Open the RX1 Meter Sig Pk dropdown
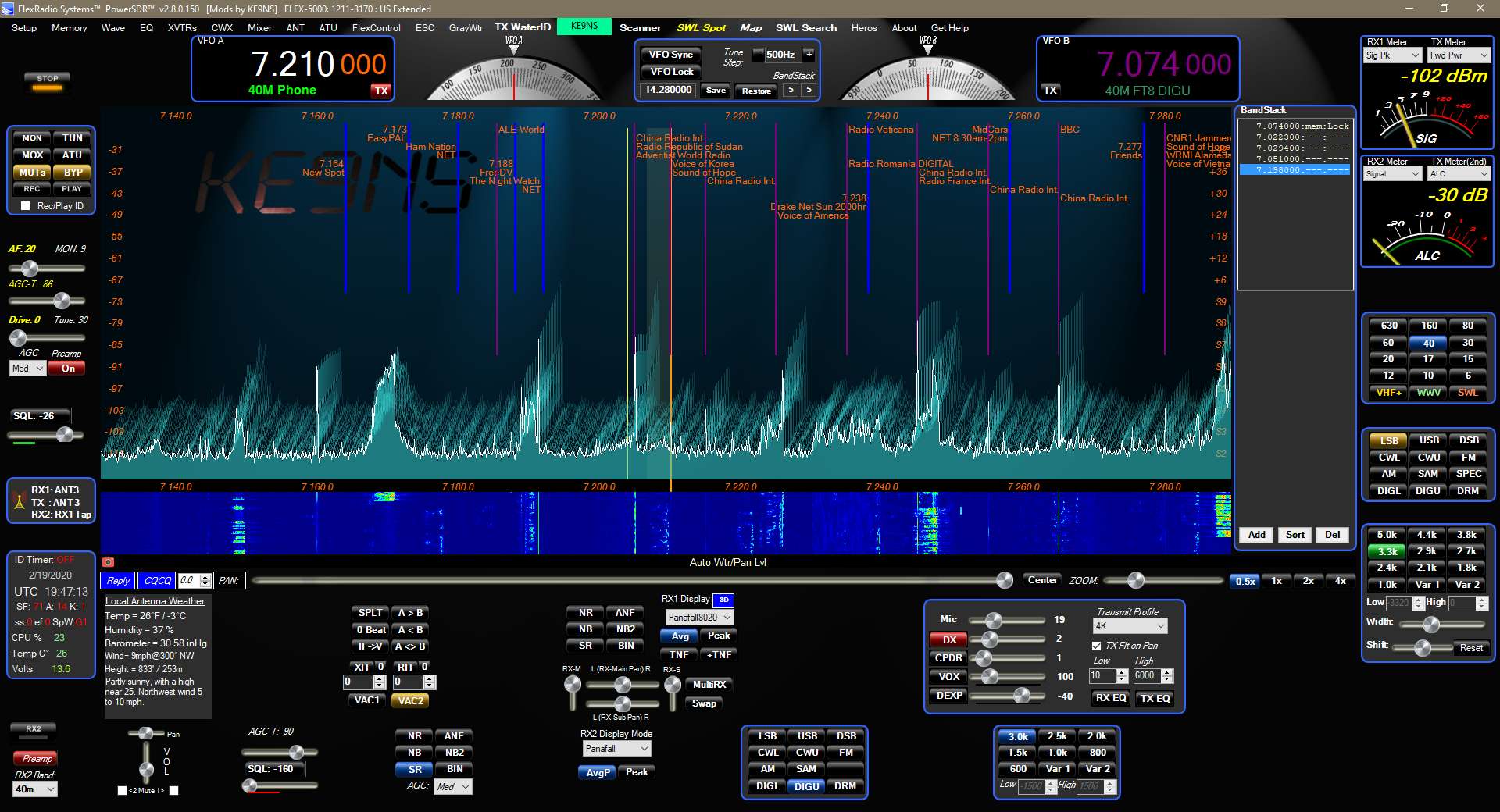The image size is (1500, 812). point(1392,55)
